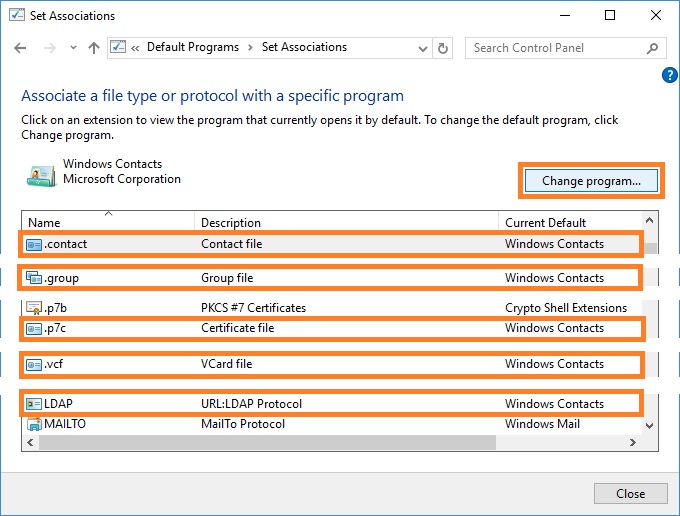Click the LDAP protocol icon
Image resolution: width=680 pixels, height=516 pixels.
[x=34, y=404]
